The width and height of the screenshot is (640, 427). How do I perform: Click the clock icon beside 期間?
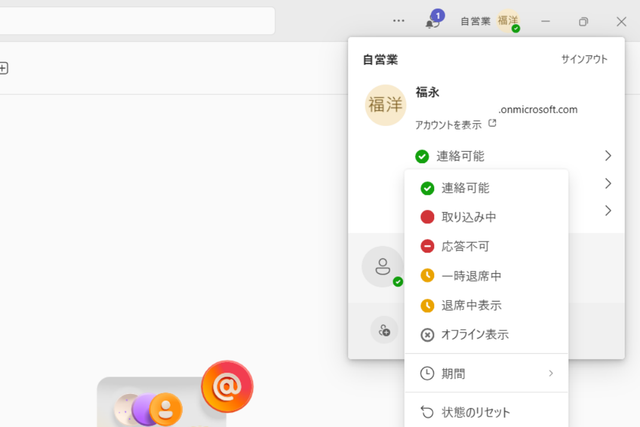pyautogui.click(x=427, y=373)
